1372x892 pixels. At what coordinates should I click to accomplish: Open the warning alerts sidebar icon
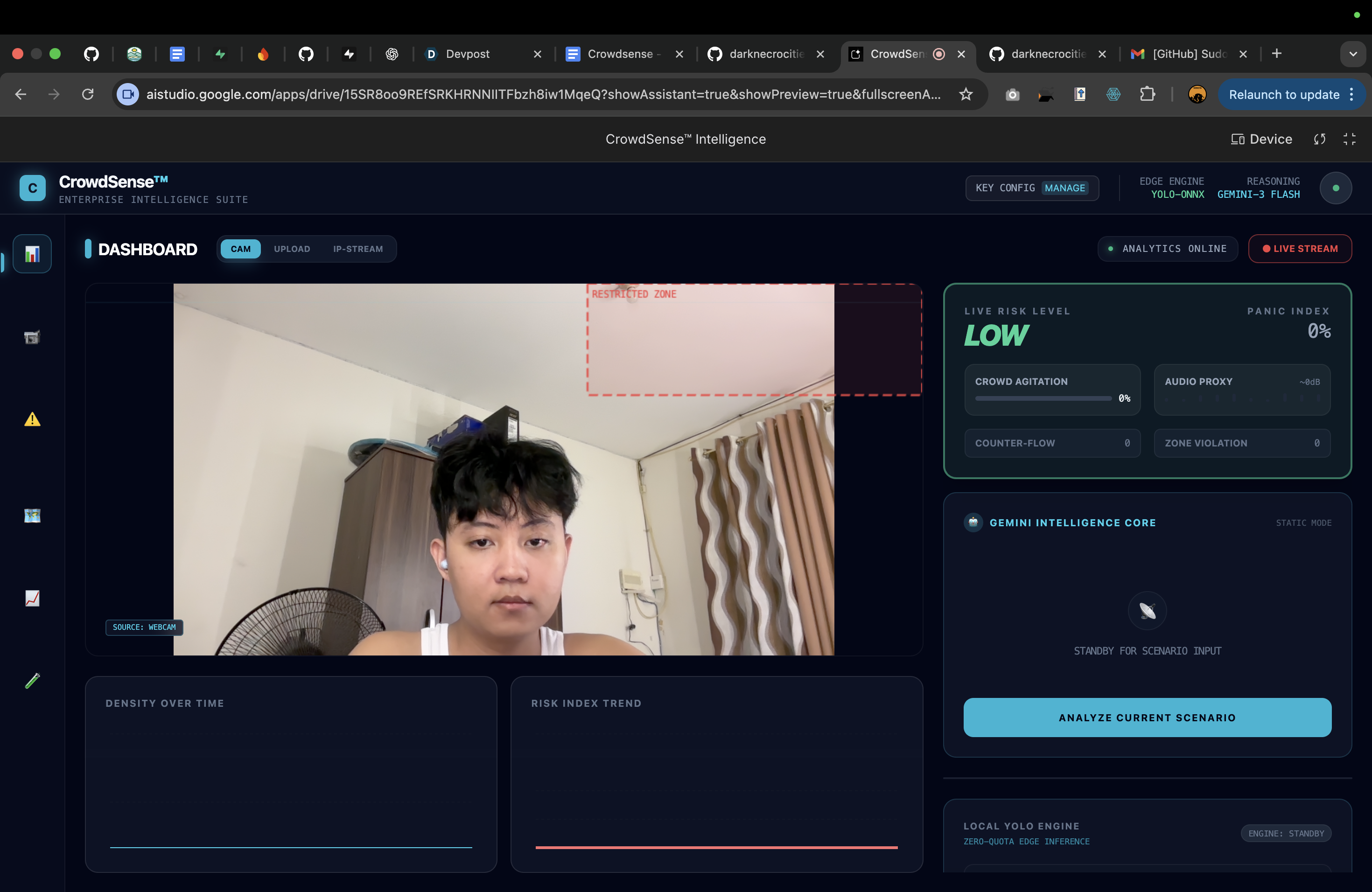pyautogui.click(x=32, y=419)
